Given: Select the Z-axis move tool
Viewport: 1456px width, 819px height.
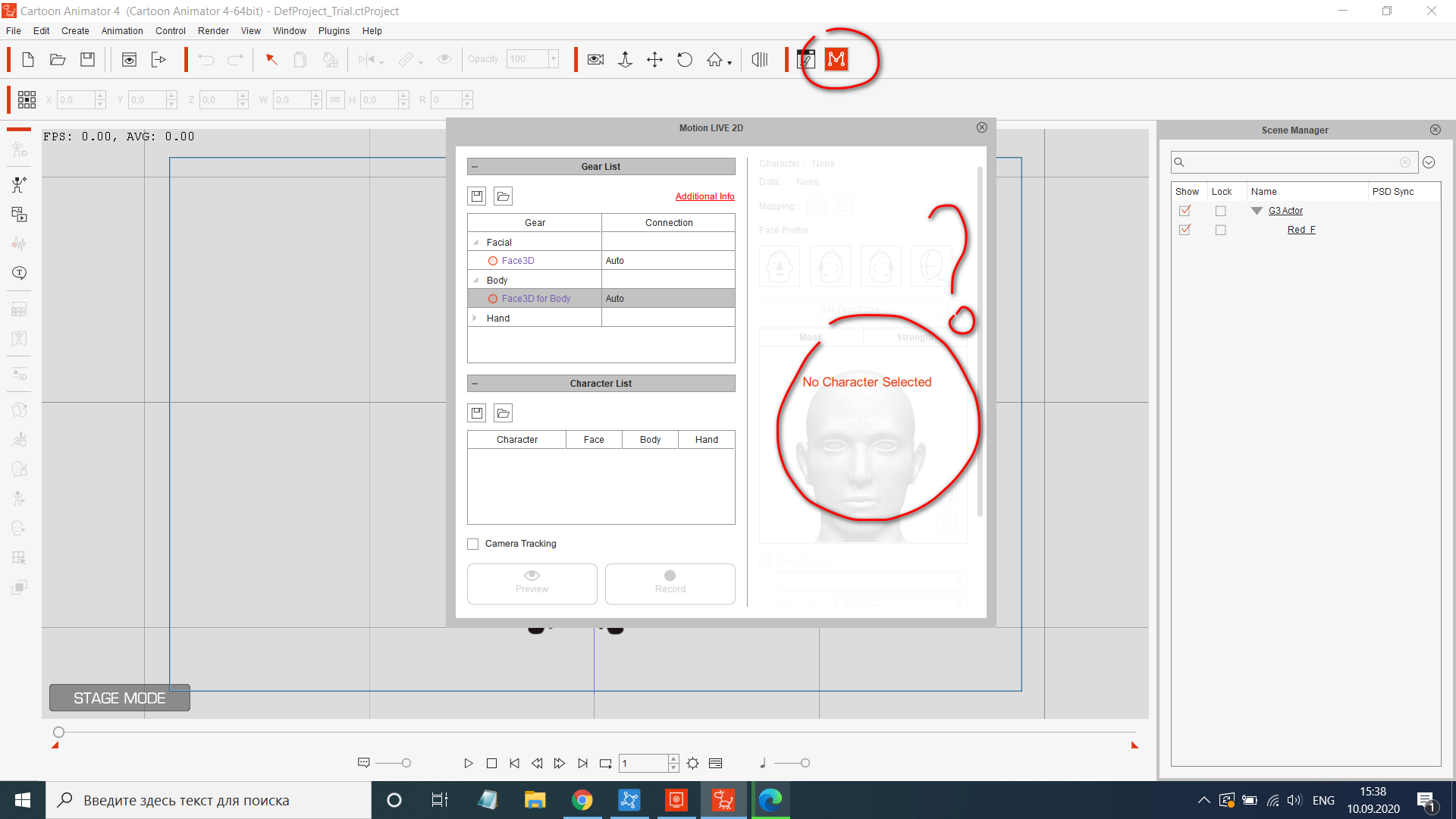Looking at the screenshot, I should click(625, 59).
